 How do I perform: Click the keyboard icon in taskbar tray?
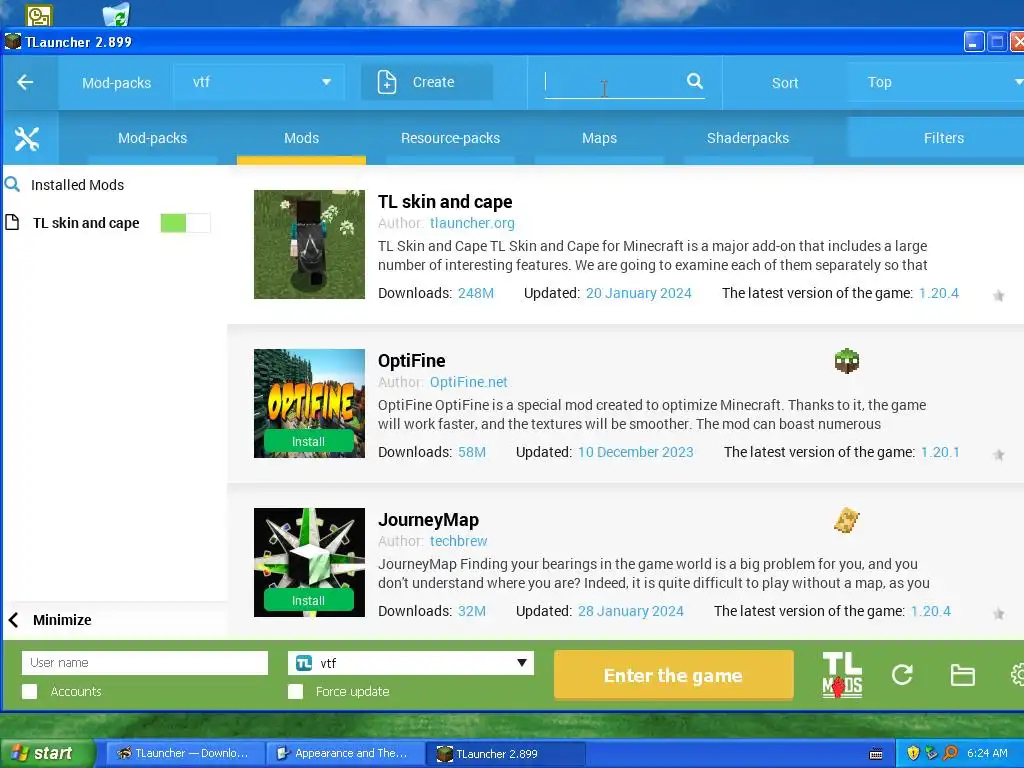[x=876, y=754]
